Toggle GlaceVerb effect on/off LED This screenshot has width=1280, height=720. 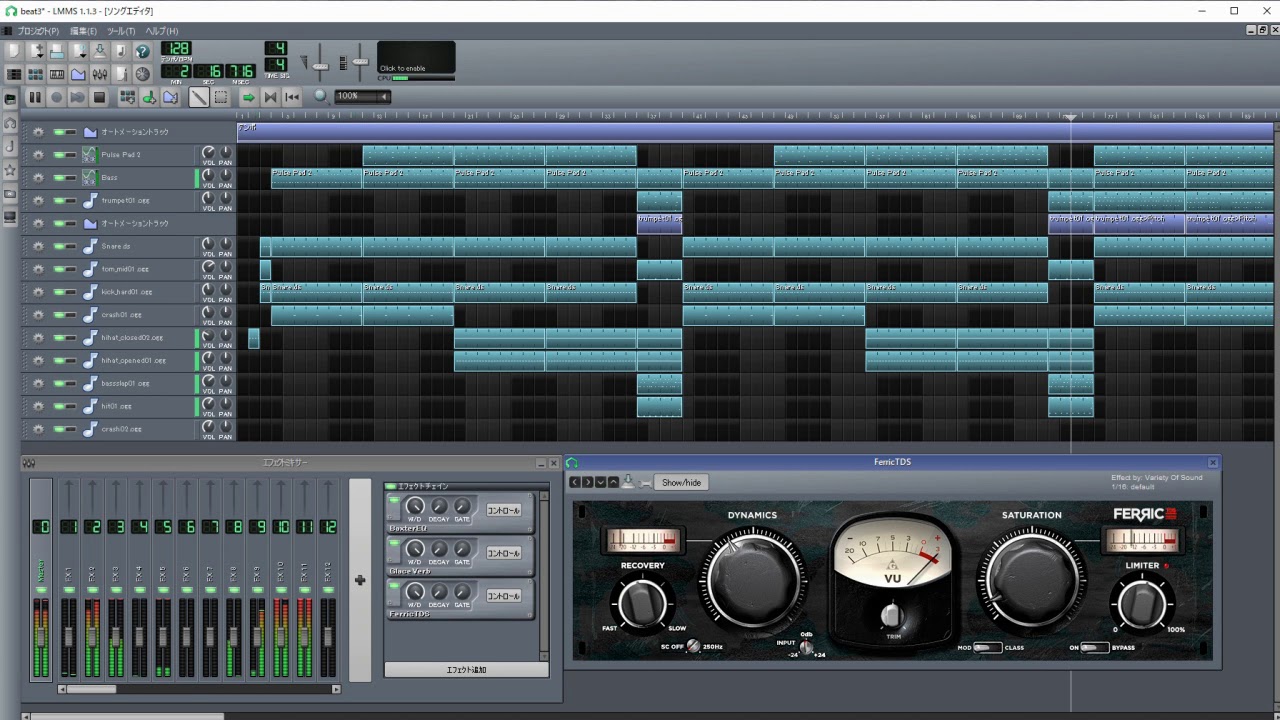click(394, 543)
